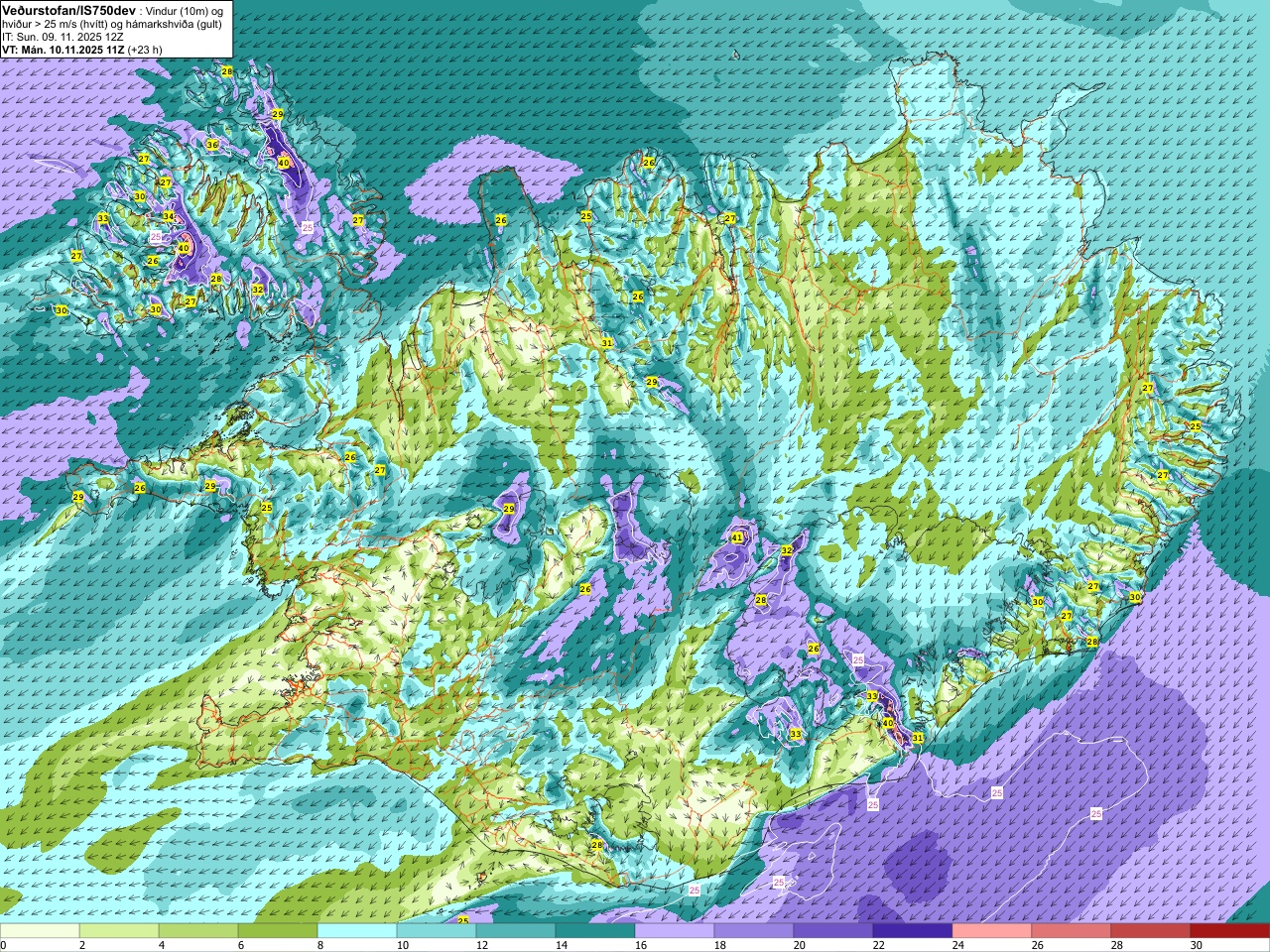Click the legend scale number '4'

162,945
